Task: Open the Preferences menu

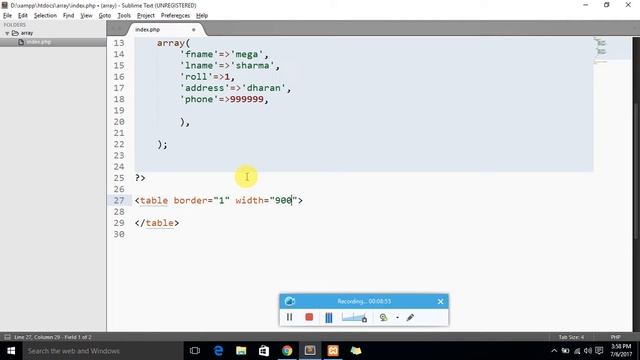Action: point(175,16)
